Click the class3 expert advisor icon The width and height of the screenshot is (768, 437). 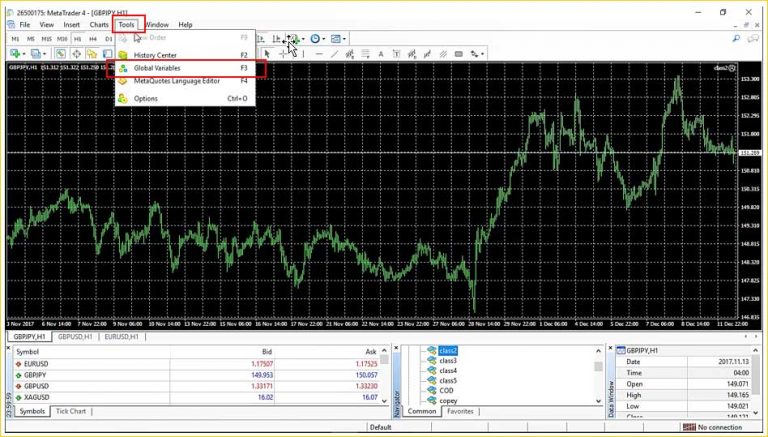(x=432, y=361)
